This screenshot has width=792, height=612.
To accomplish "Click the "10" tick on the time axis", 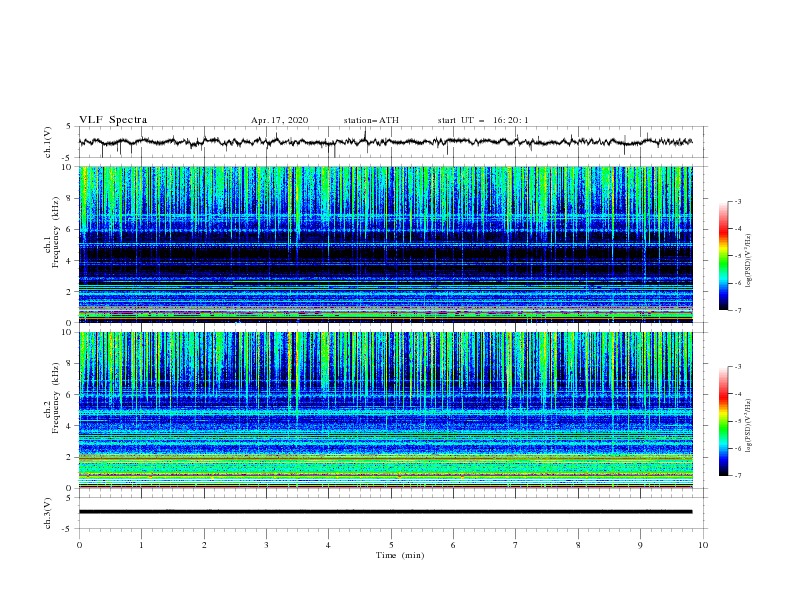I will click(x=703, y=545).
